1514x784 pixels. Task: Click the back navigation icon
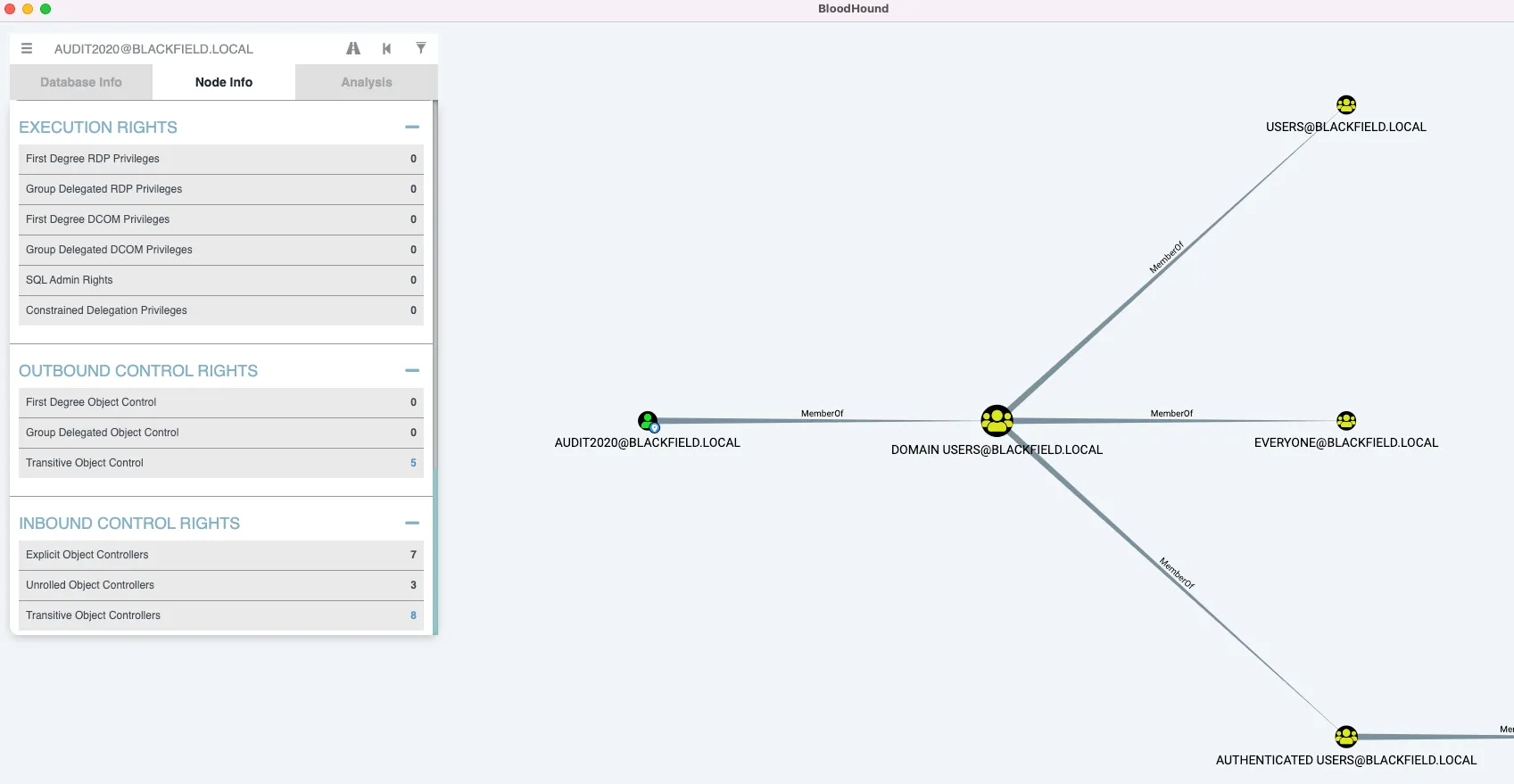(386, 48)
